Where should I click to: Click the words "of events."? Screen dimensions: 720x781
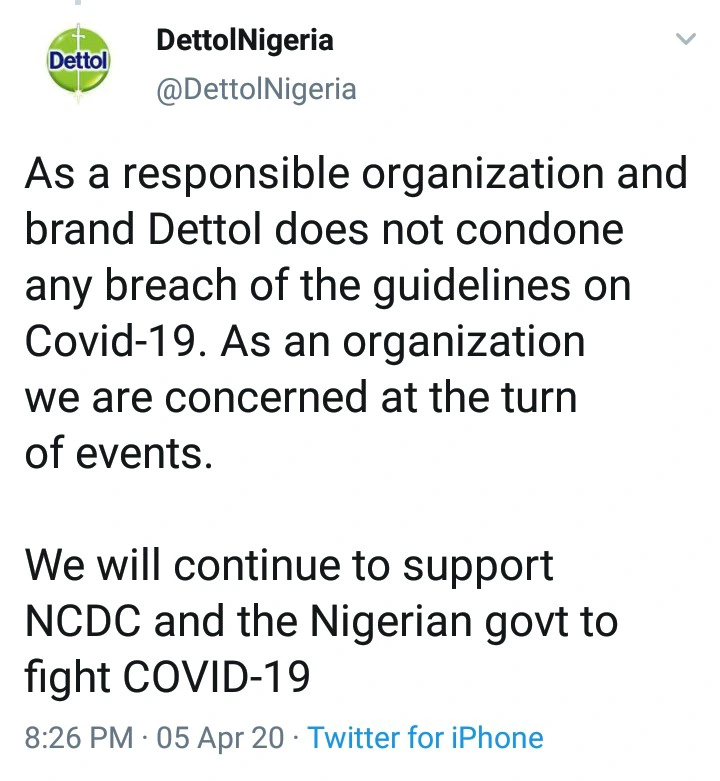pyautogui.click(x=119, y=454)
